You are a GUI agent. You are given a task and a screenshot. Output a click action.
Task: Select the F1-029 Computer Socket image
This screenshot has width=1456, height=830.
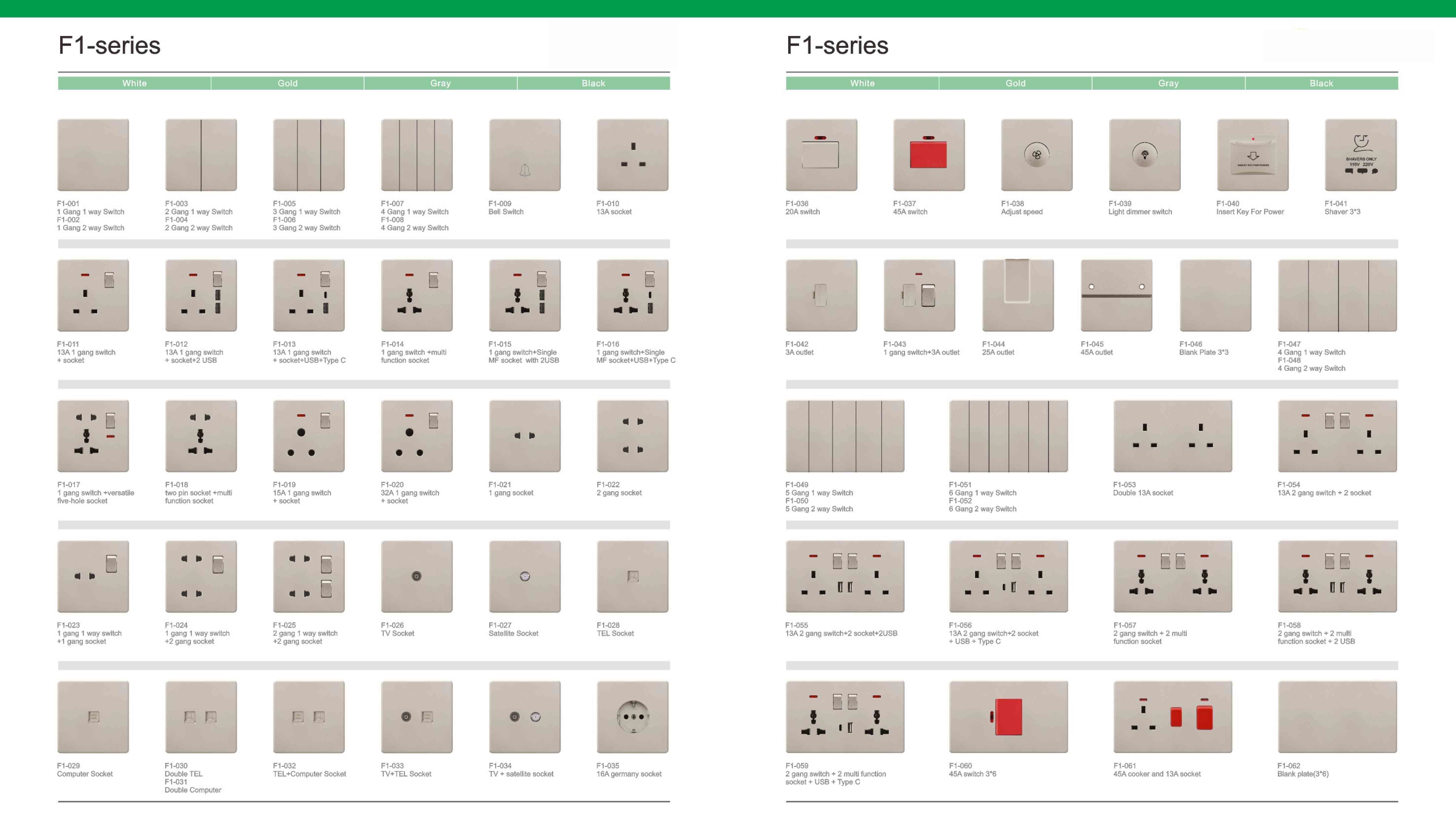click(x=93, y=717)
